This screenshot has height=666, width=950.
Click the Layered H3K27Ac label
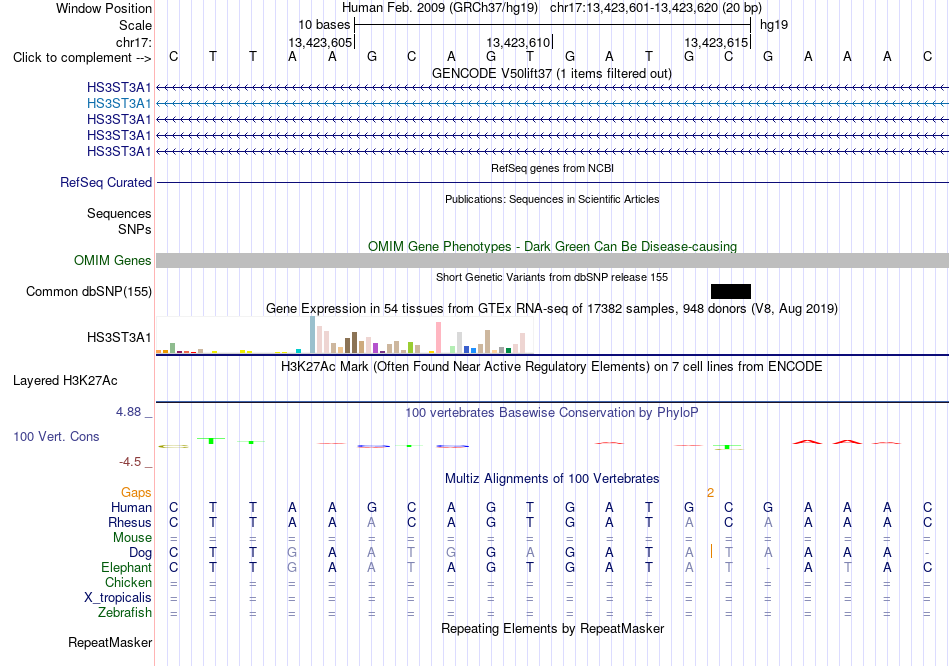(x=65, y=381)
